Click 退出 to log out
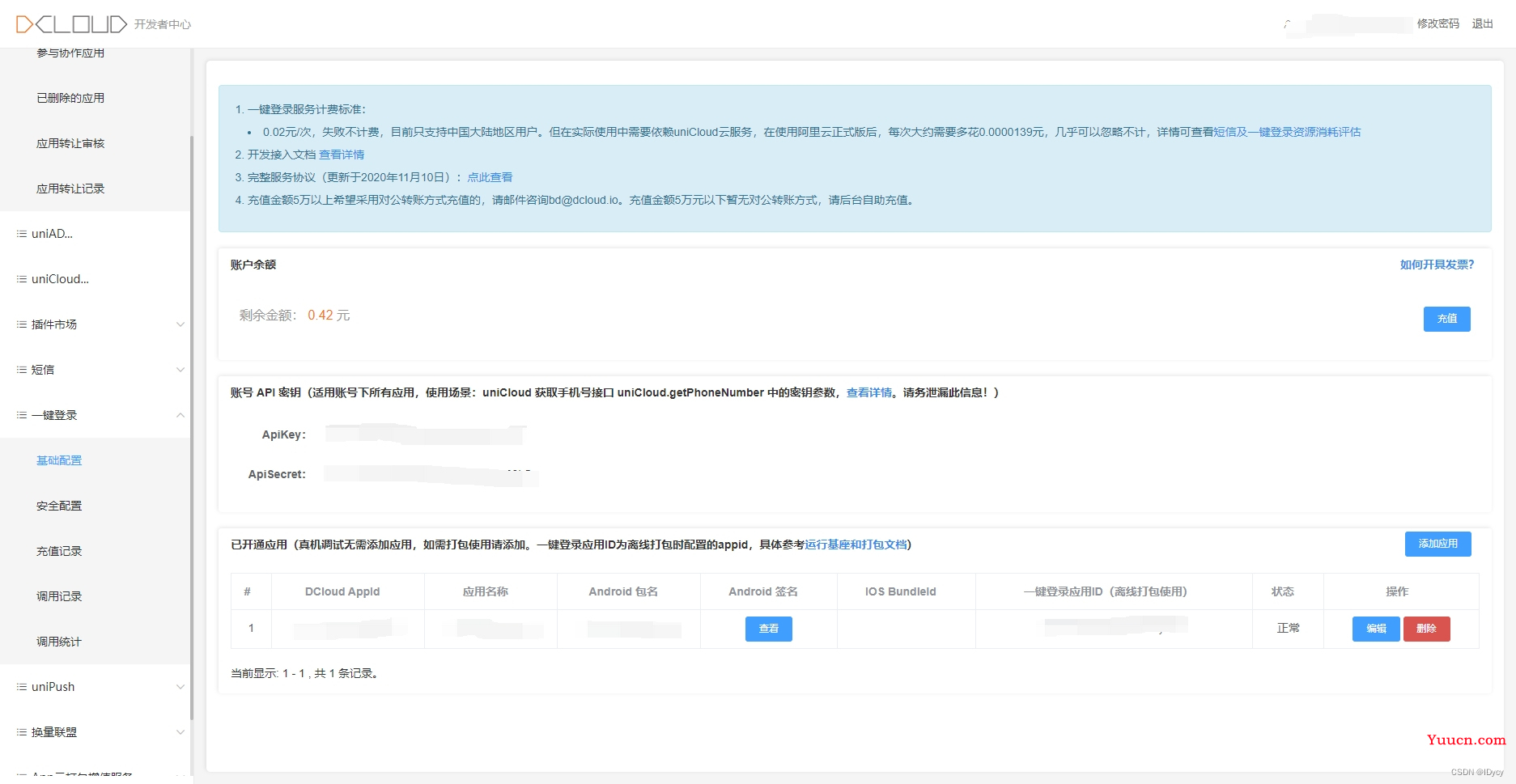This screenshot has height=784, width=1516. (x=1483, y=24)
